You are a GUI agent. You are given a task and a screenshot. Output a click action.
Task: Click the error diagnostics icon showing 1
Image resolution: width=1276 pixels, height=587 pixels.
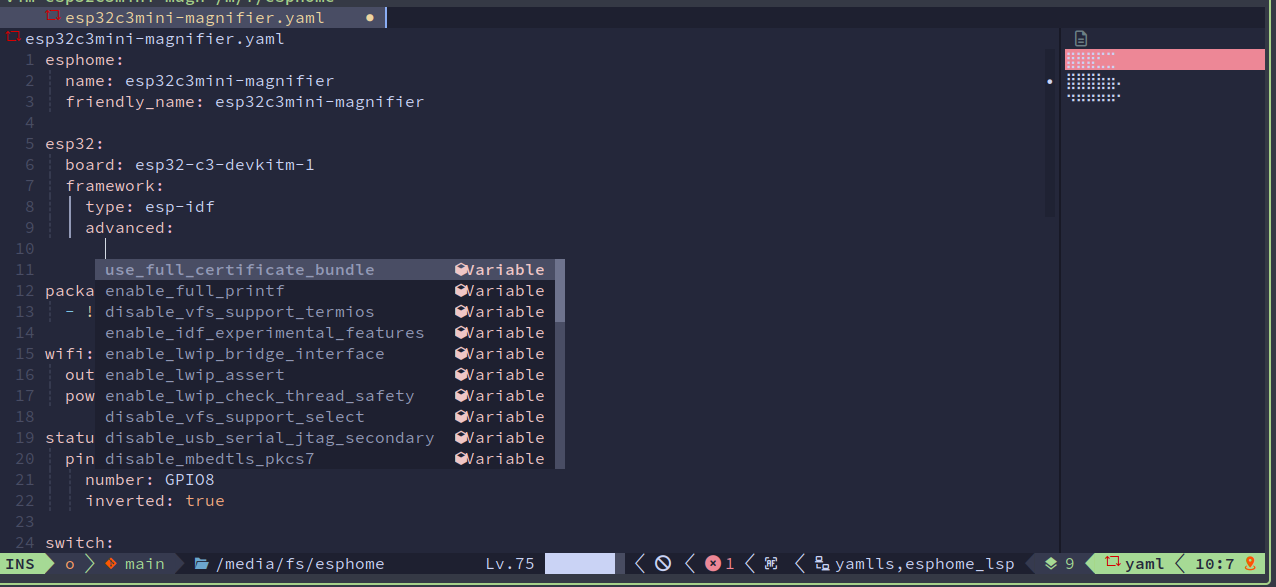click(x=714, y=563)
